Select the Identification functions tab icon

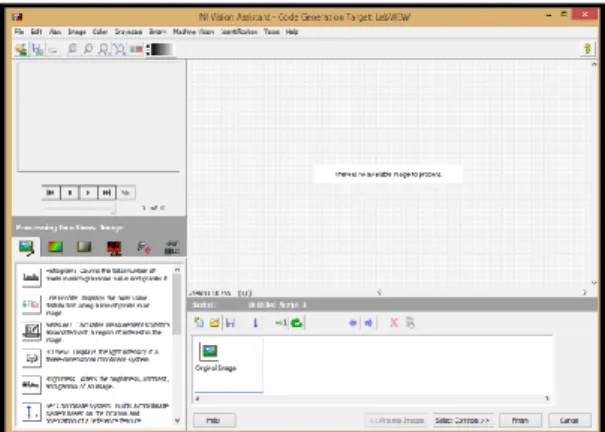172,247
